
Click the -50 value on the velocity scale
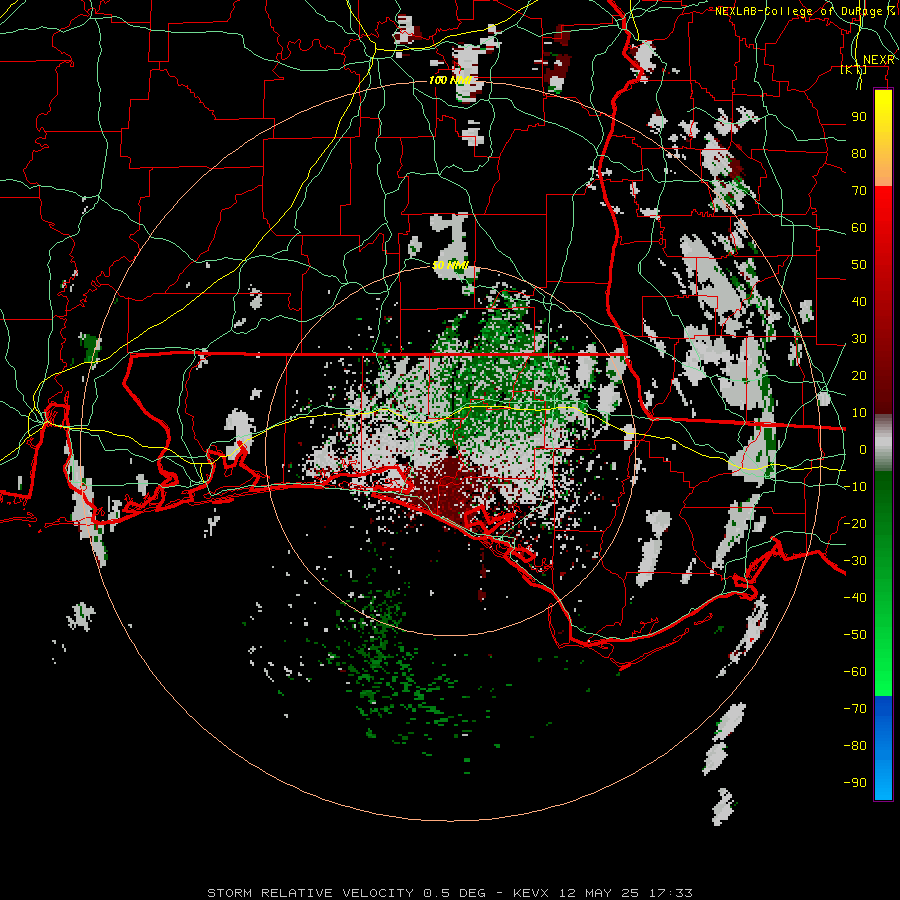[x=855, y=635]
